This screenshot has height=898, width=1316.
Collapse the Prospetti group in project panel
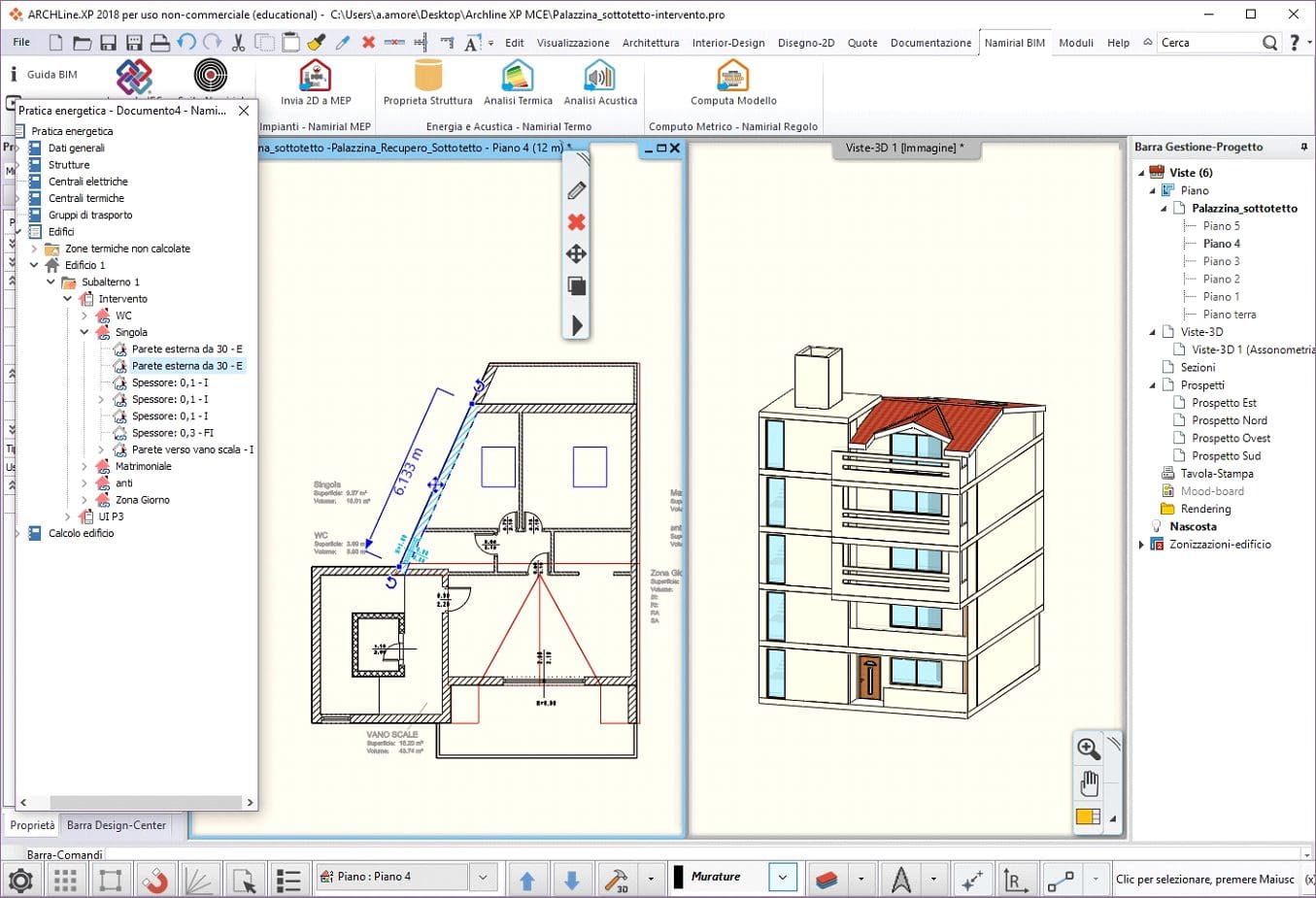coord(1153,385)
